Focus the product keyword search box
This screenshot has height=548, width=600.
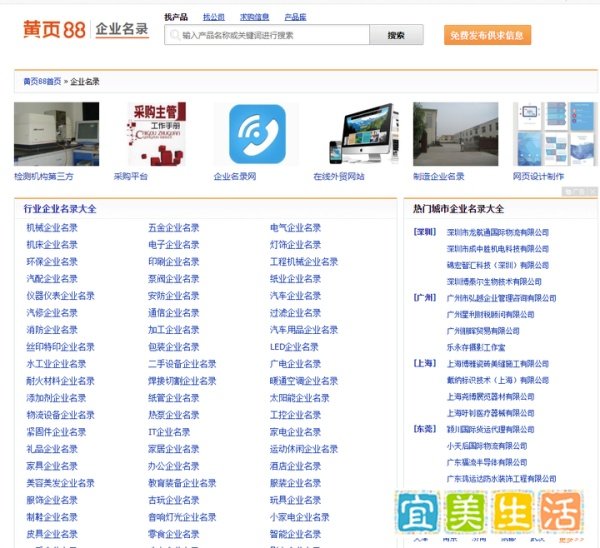click(267, 35)
